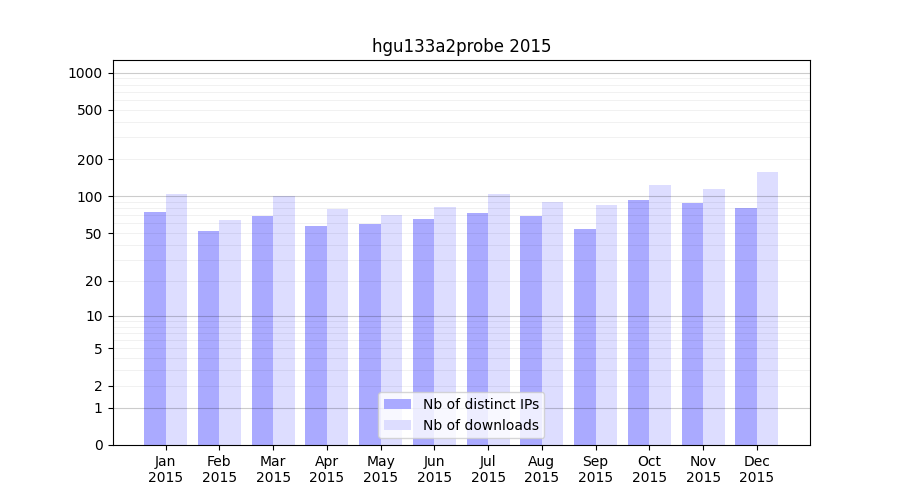Pick the Jul 2015 downloads bar

coord(499,319)
